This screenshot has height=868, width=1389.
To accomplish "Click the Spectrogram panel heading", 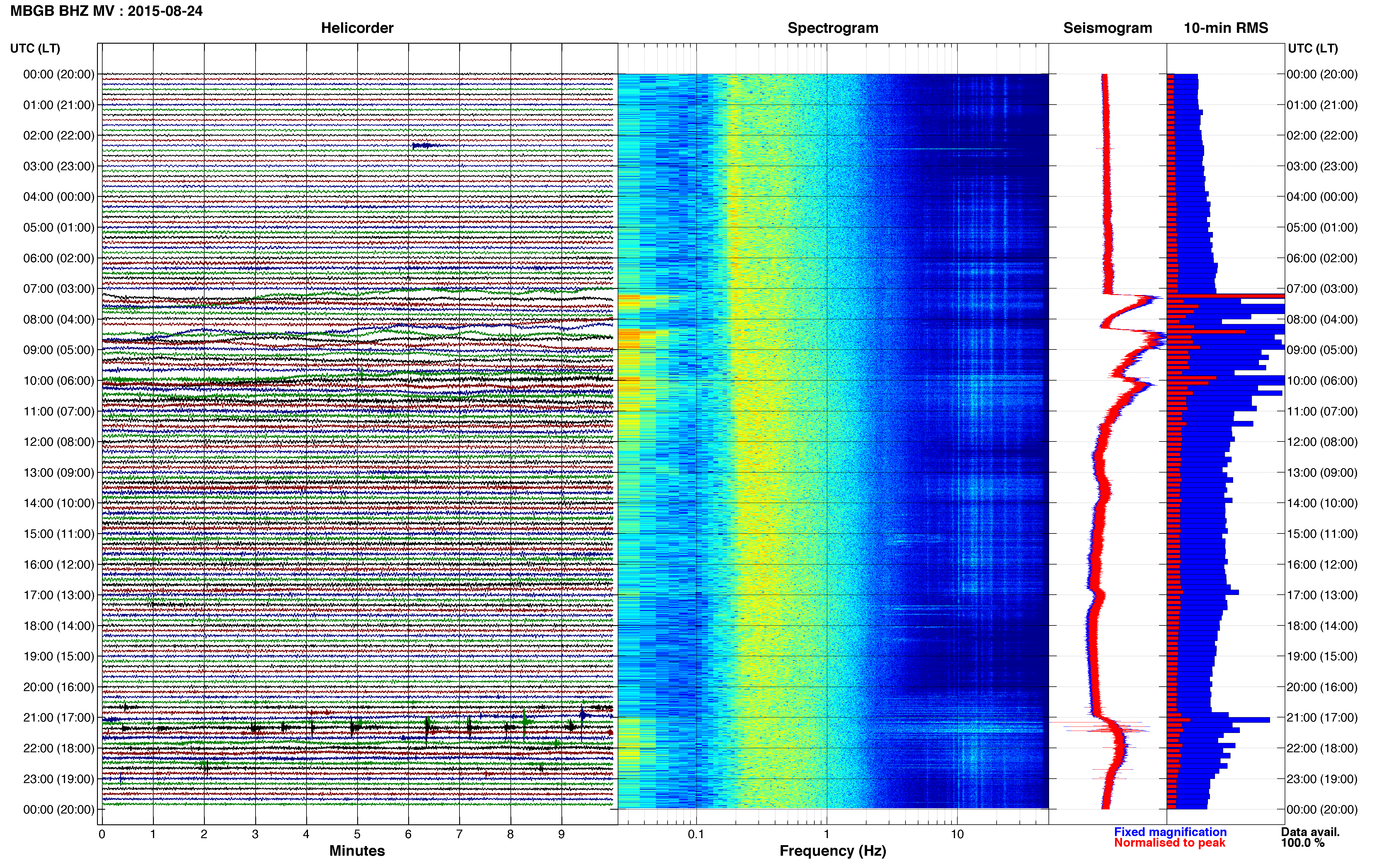I will pyautogui.click(x=833, y=28).
